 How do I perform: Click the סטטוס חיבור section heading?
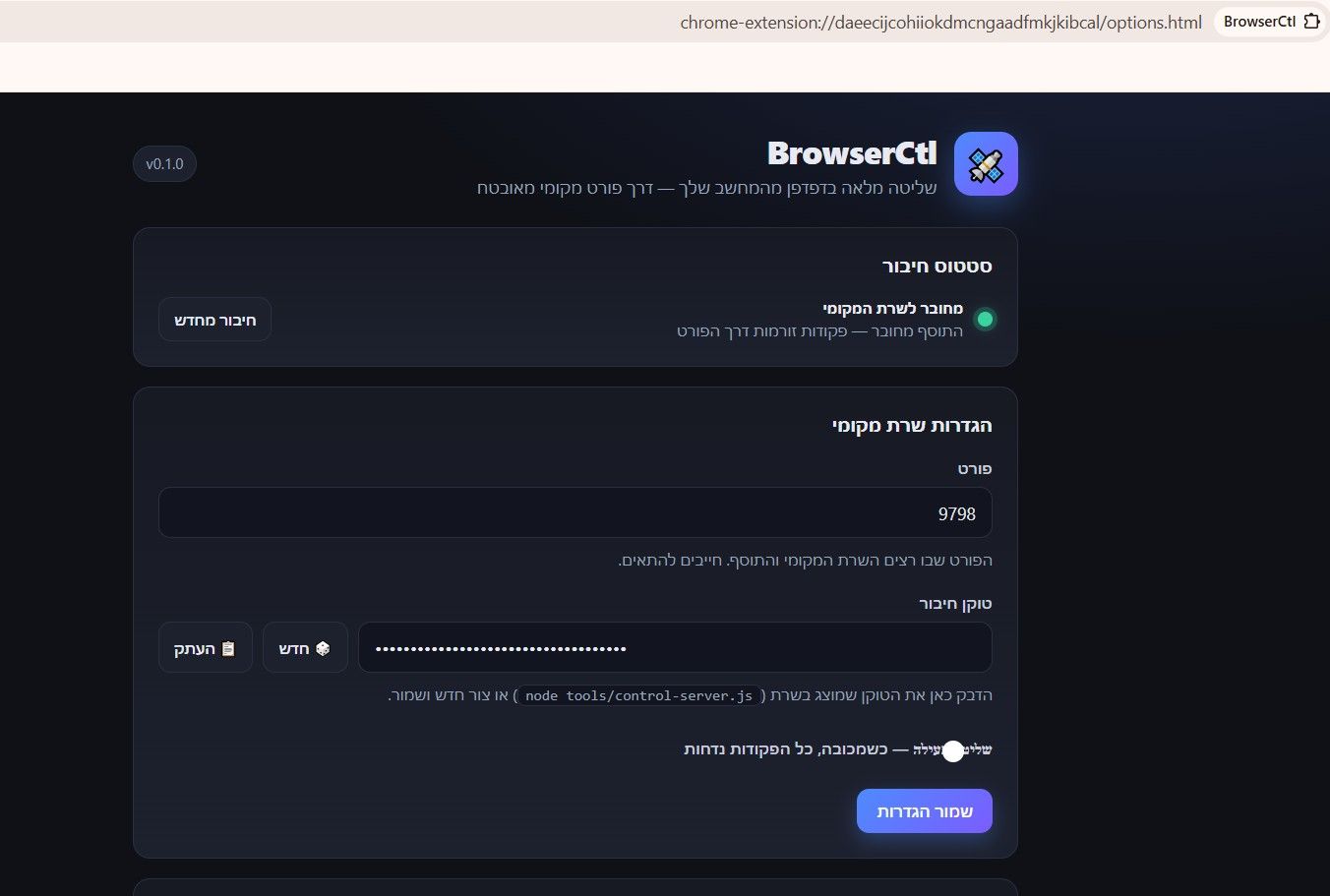[x=937, y=267]
